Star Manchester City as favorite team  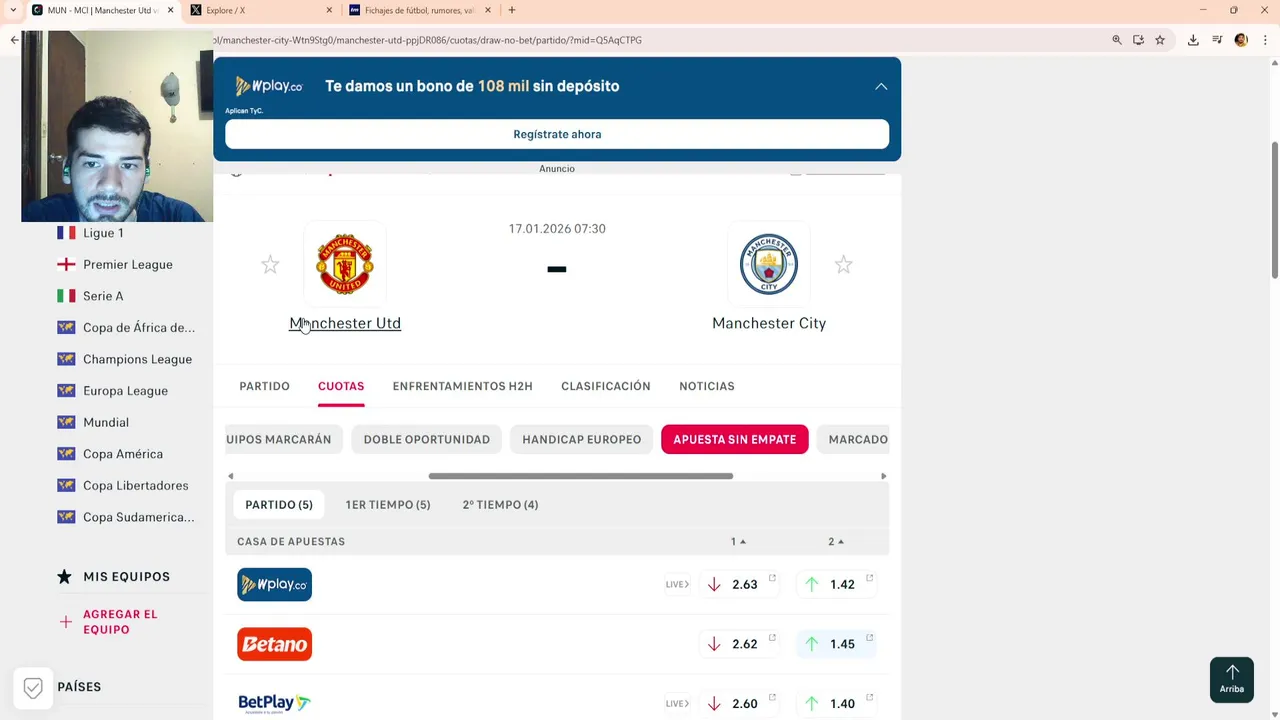click(844, 265)
